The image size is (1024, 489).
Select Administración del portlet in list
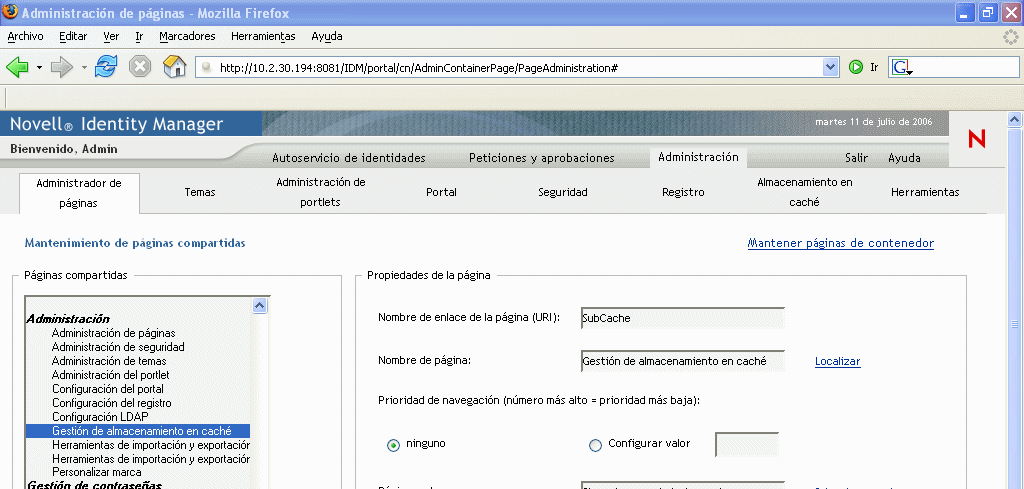[110, 375]
